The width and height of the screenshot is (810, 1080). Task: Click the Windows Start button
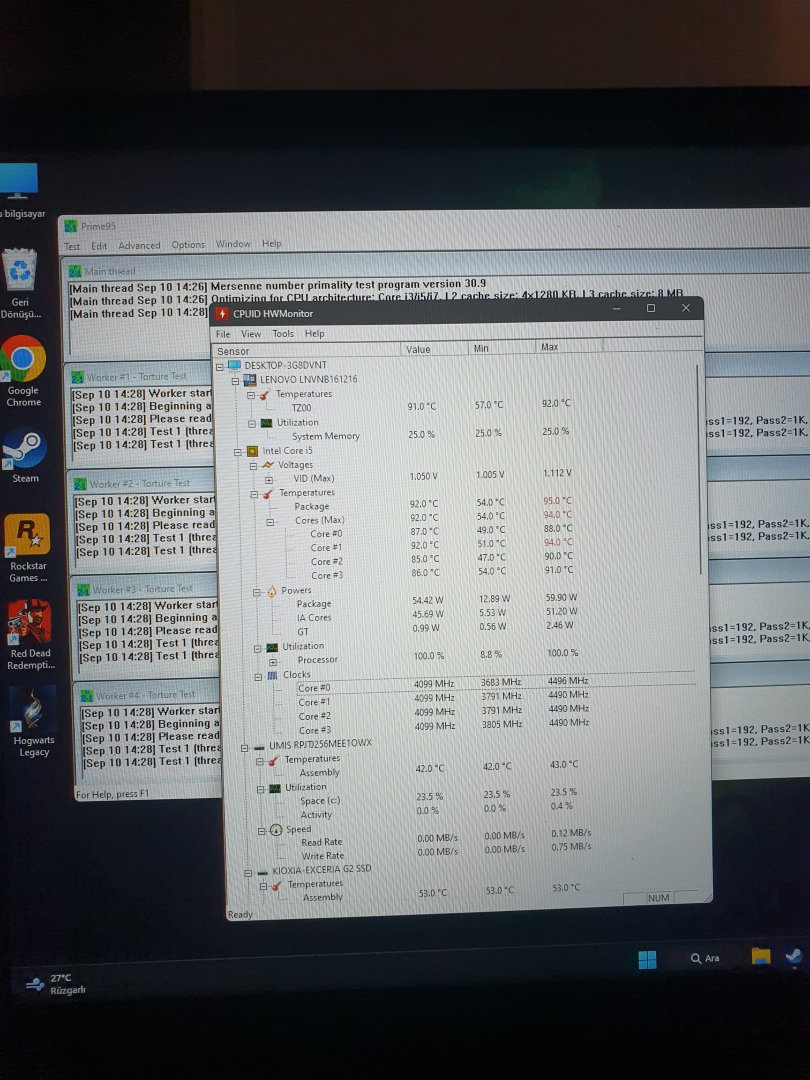[x=647, y=959]
